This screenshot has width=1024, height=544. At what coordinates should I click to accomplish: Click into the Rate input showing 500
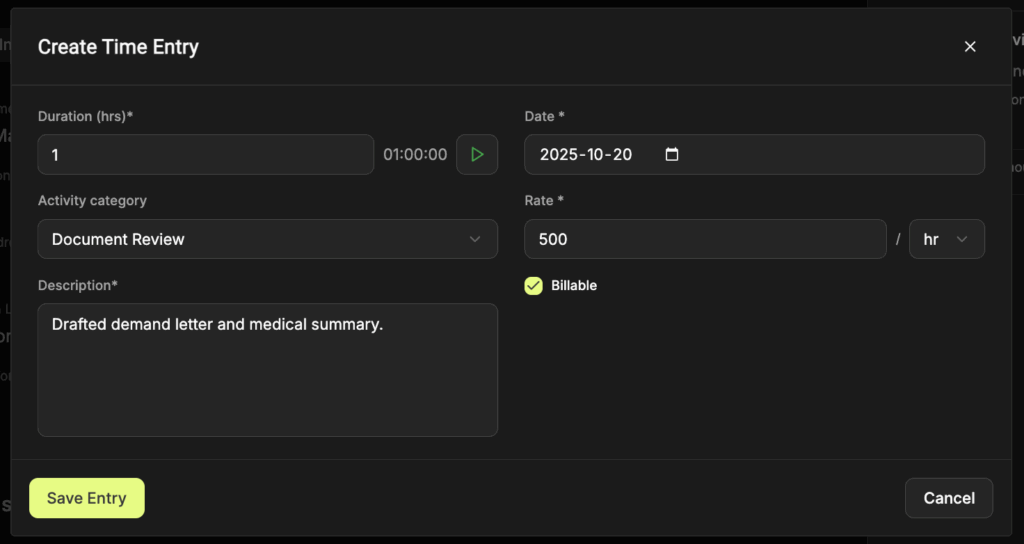coord(705,239)
